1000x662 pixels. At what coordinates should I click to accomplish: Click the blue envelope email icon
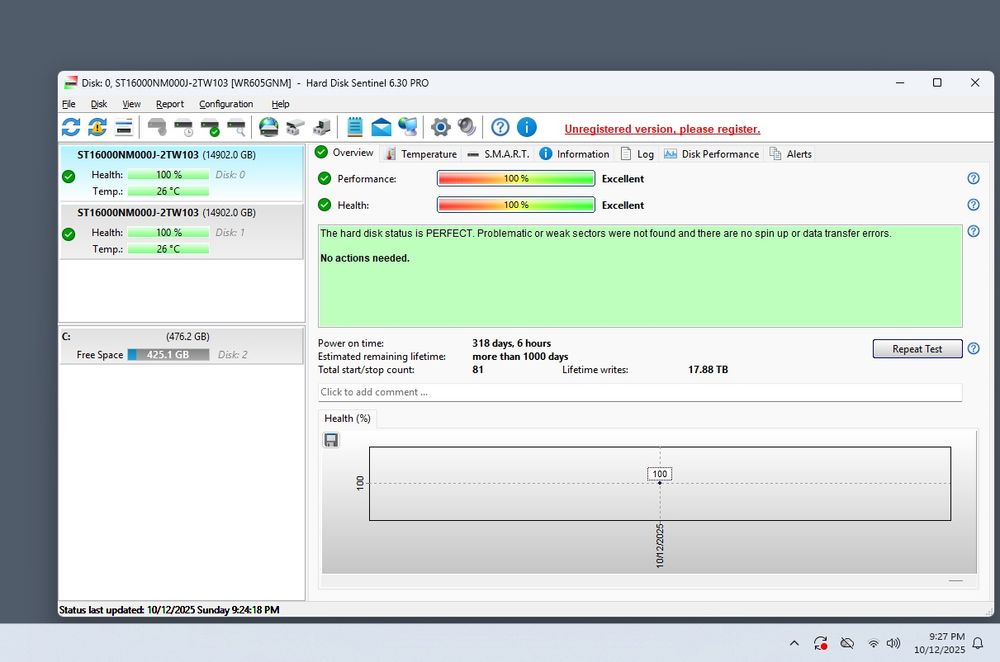click(381, 127)
